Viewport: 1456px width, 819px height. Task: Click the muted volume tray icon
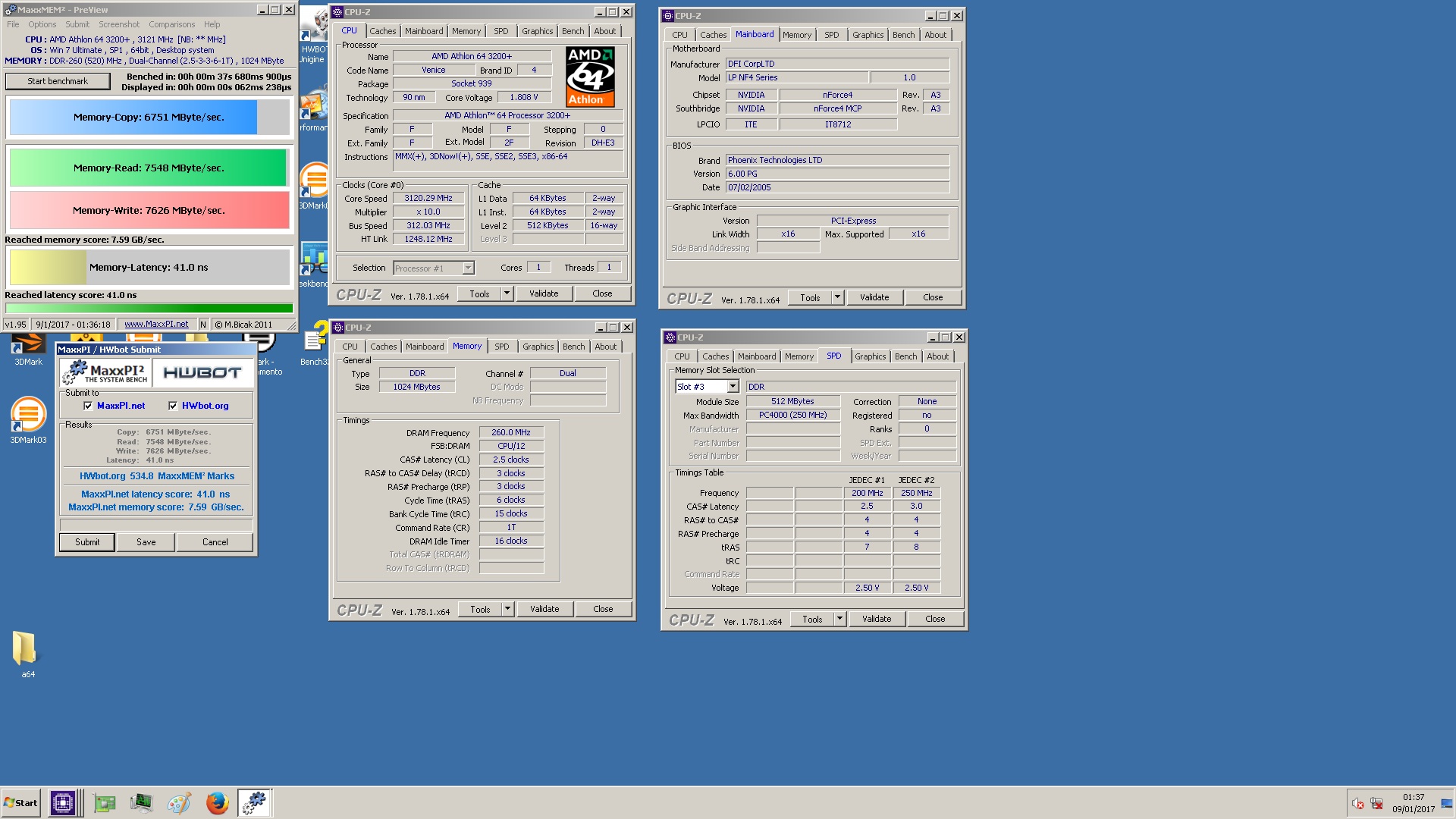point(1358,804)
